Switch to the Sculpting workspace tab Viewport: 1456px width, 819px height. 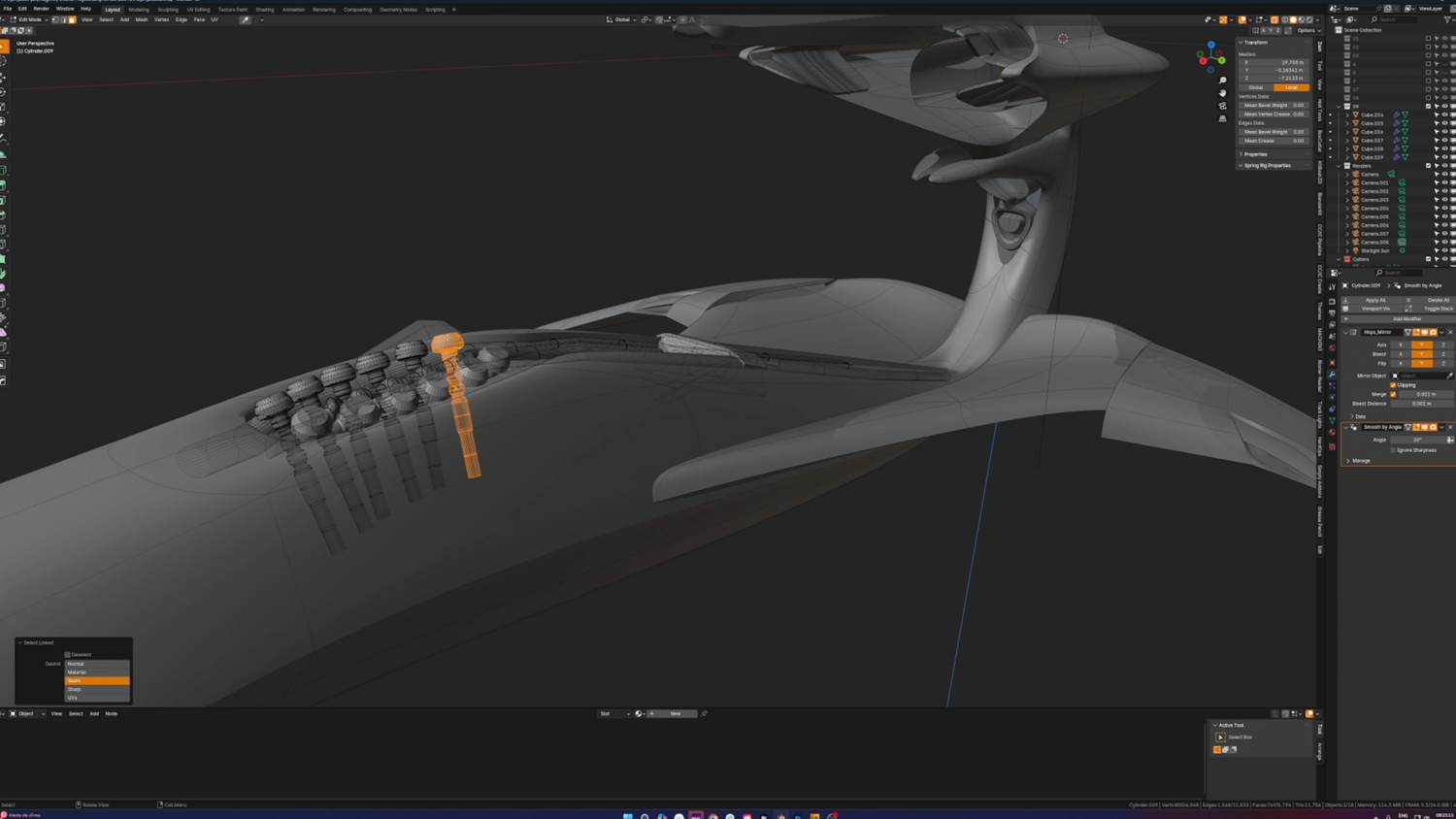[168, 10]
